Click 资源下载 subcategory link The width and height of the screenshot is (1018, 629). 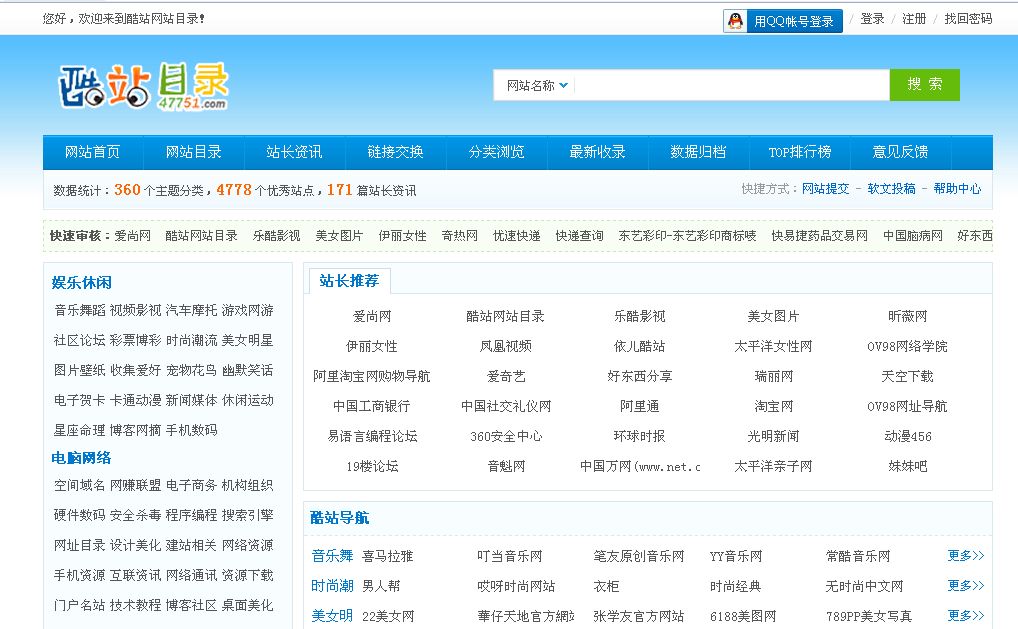point(247,574)
